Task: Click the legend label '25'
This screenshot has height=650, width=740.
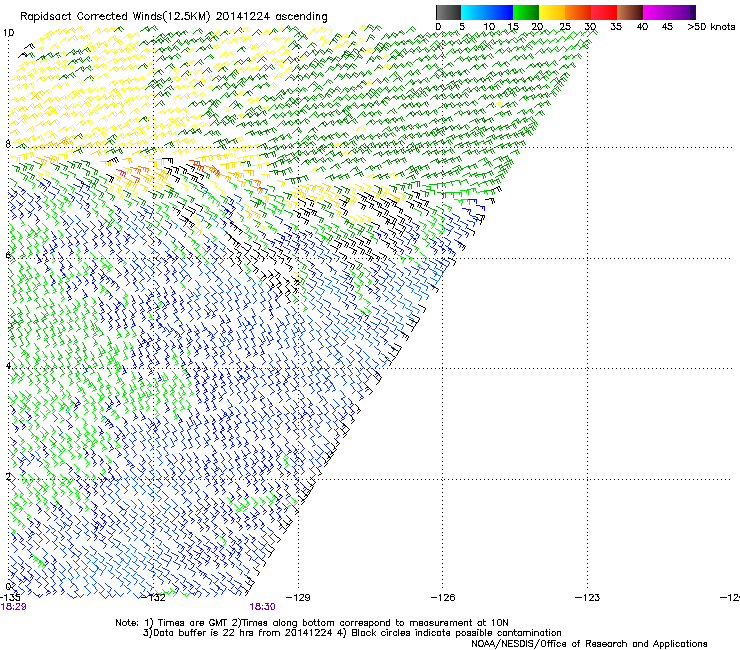Action: (x=565, y=27)
